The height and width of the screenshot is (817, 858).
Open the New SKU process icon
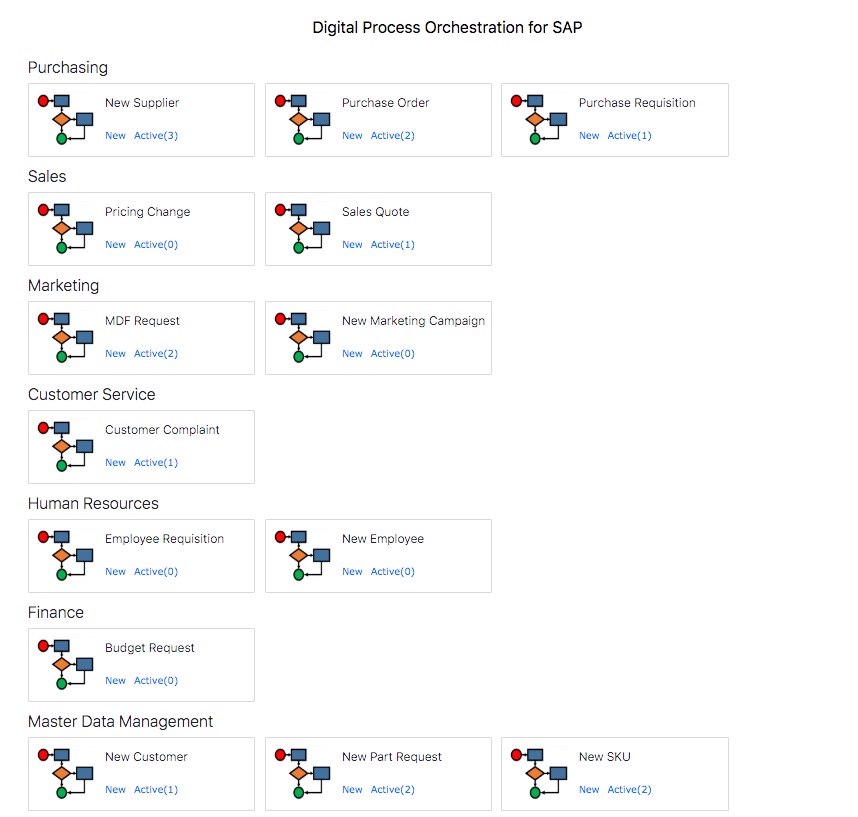[x=538, y=771]
